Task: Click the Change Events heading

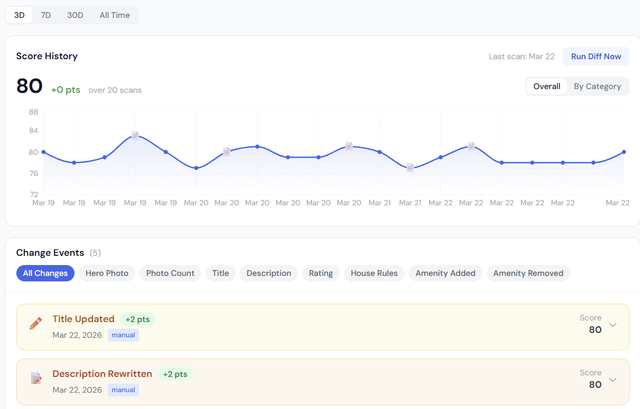Action: pos(50,253)
